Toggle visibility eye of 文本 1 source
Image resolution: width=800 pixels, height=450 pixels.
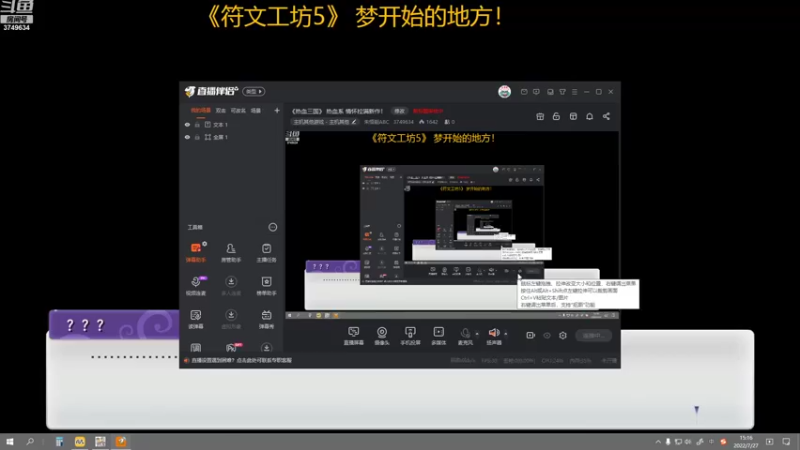point(187,124)
